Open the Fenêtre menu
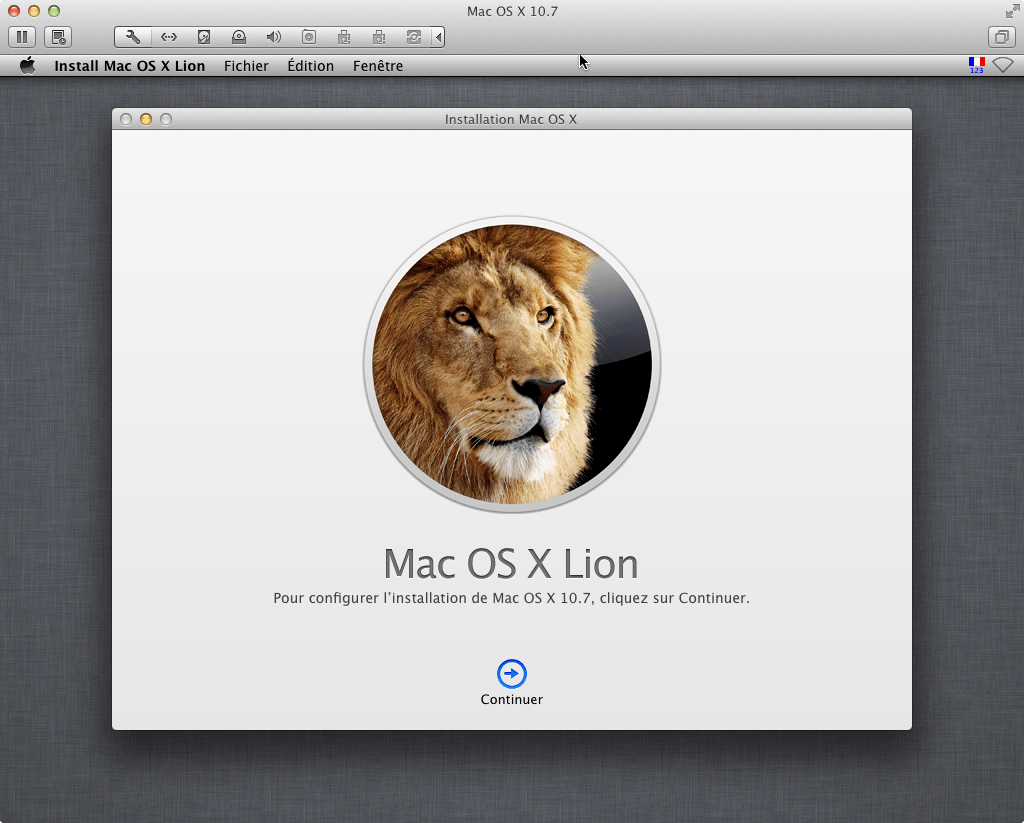The height and width of the screenshot is (823, 1024). point(378,66)
